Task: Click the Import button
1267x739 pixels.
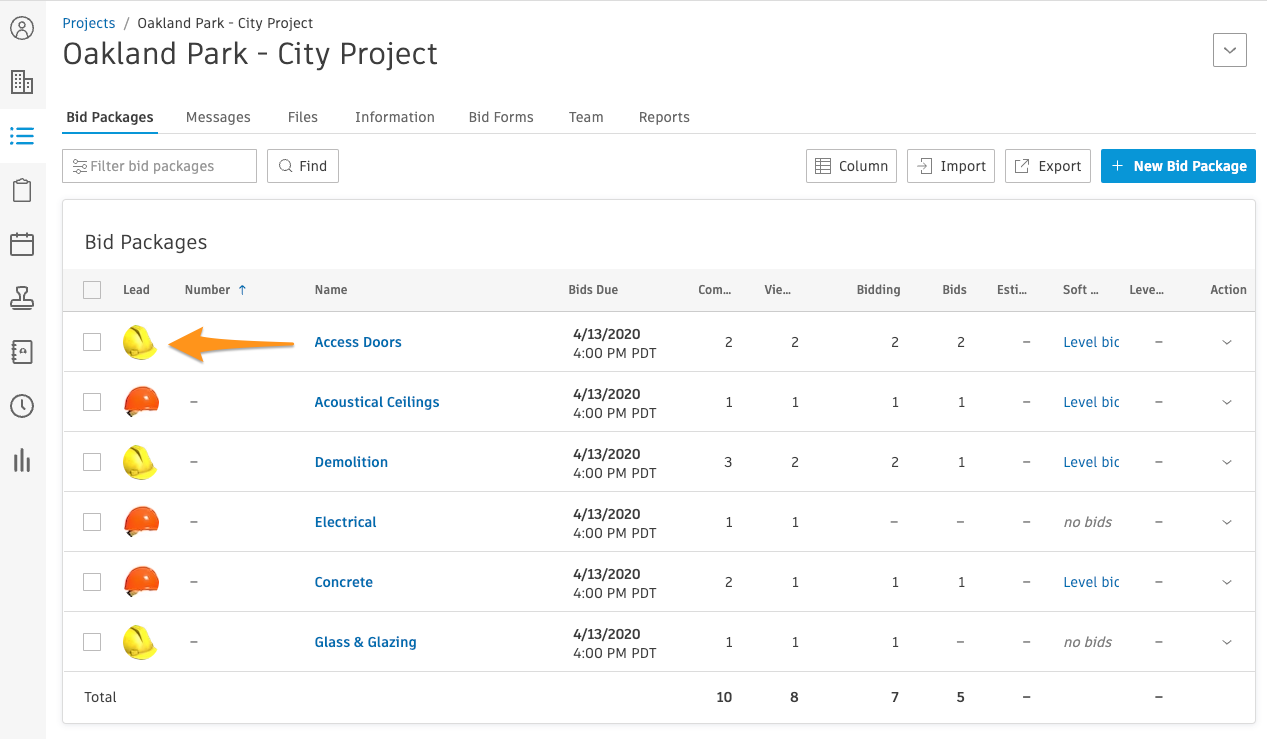Action: pos(951,166)
